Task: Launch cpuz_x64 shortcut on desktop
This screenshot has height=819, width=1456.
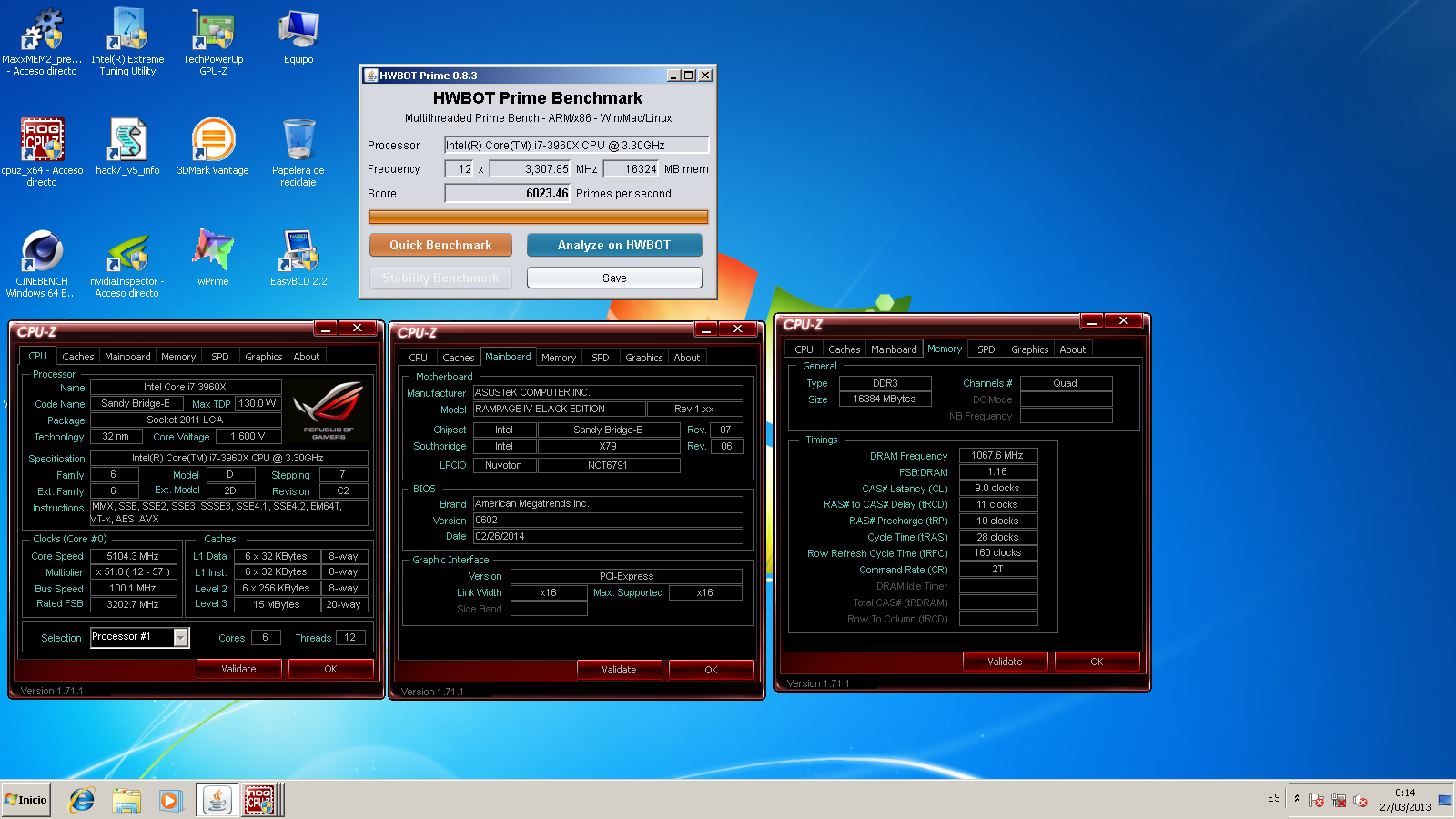Action: point(42,153)
